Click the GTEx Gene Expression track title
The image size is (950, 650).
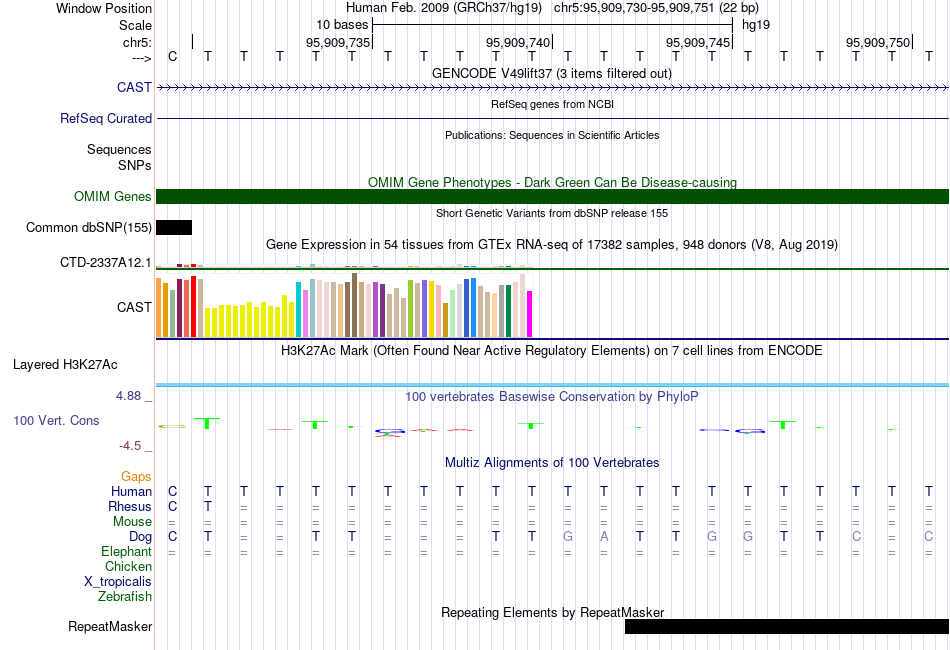[x=552, y=245]
